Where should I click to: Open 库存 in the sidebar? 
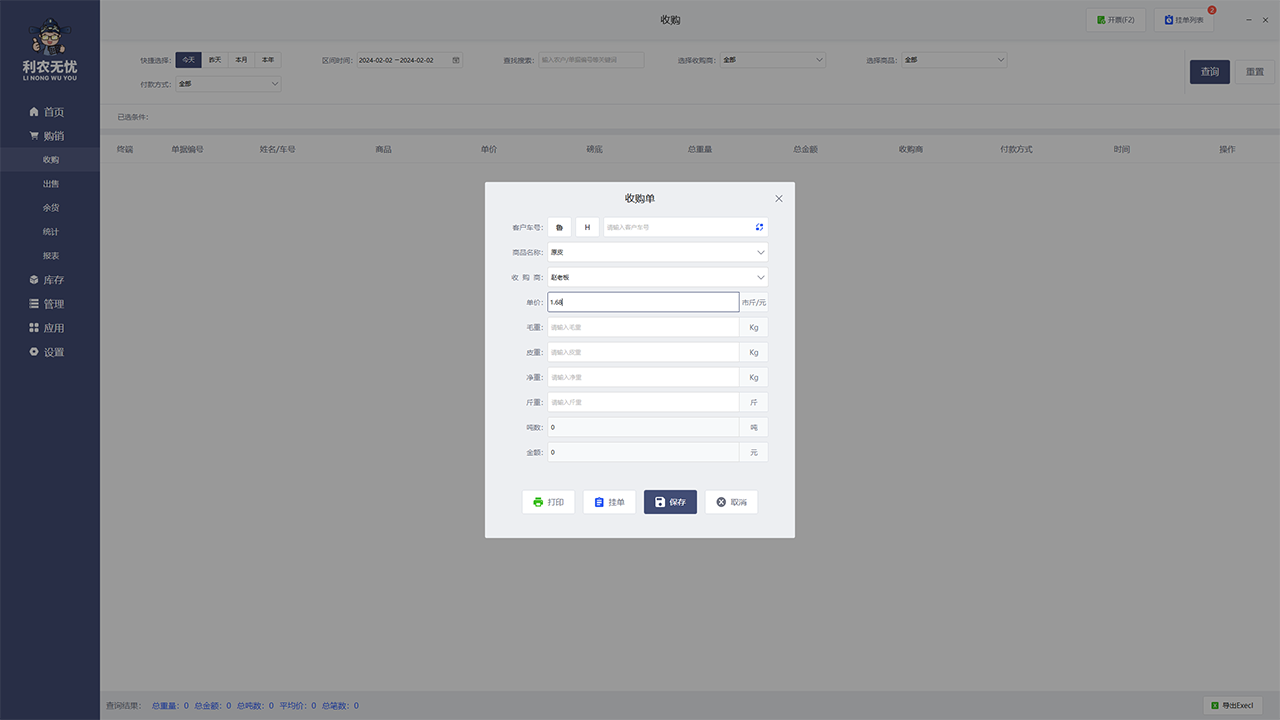tap(53, 280)
